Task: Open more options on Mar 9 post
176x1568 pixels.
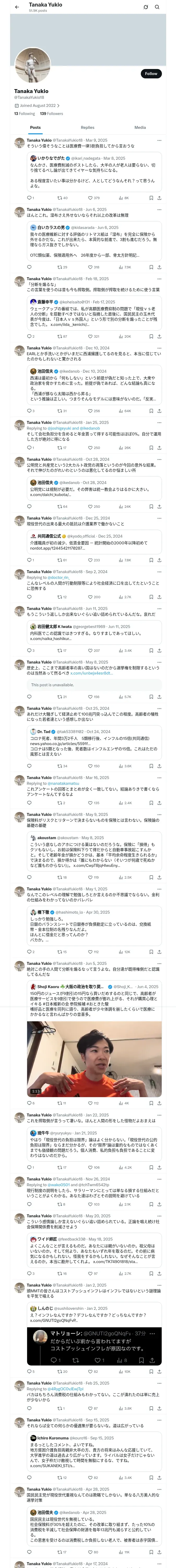Action: coord(160,141)
